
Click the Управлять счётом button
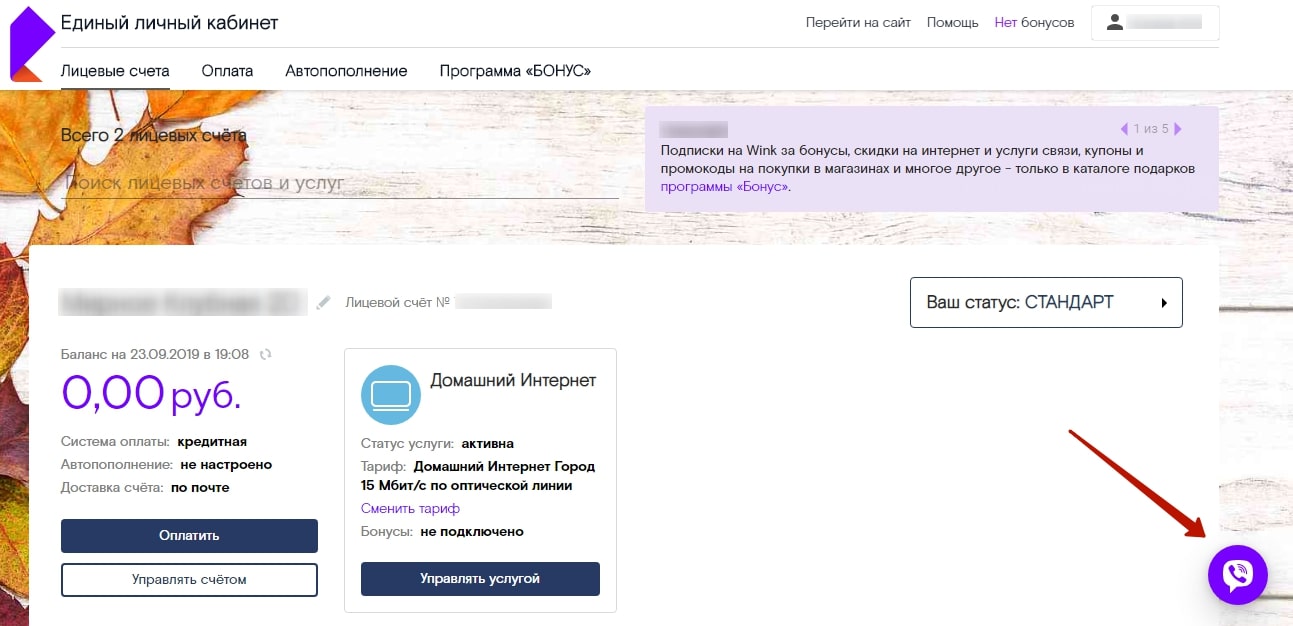(189, 579)
